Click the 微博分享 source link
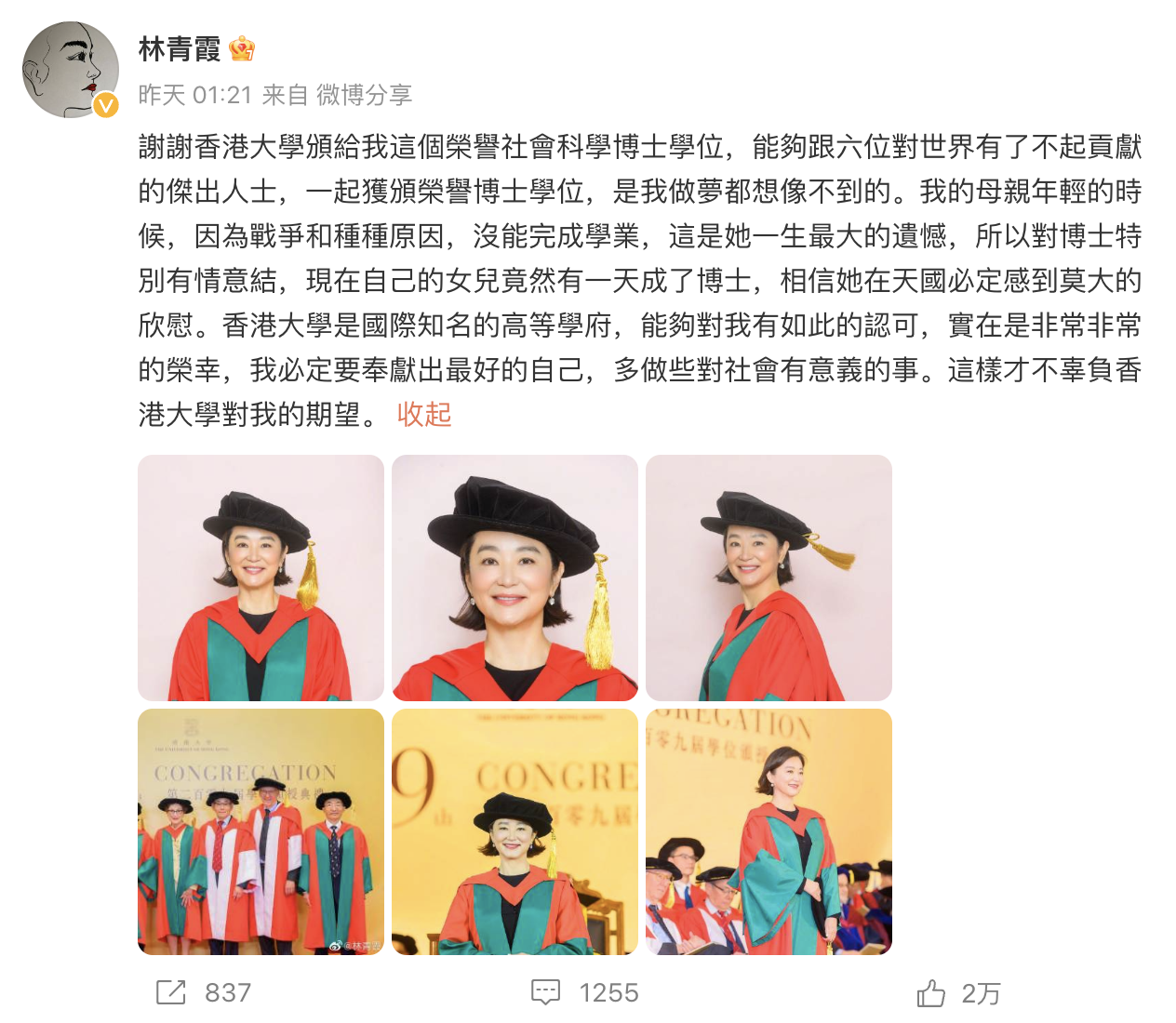 [364, 95]
